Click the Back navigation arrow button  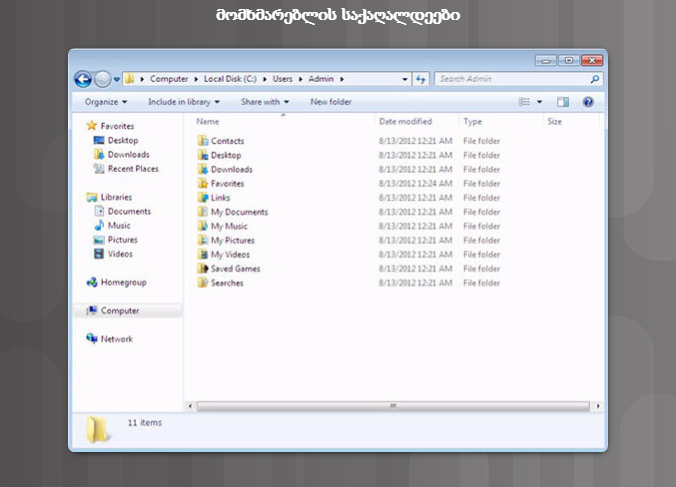coord(83,79)
